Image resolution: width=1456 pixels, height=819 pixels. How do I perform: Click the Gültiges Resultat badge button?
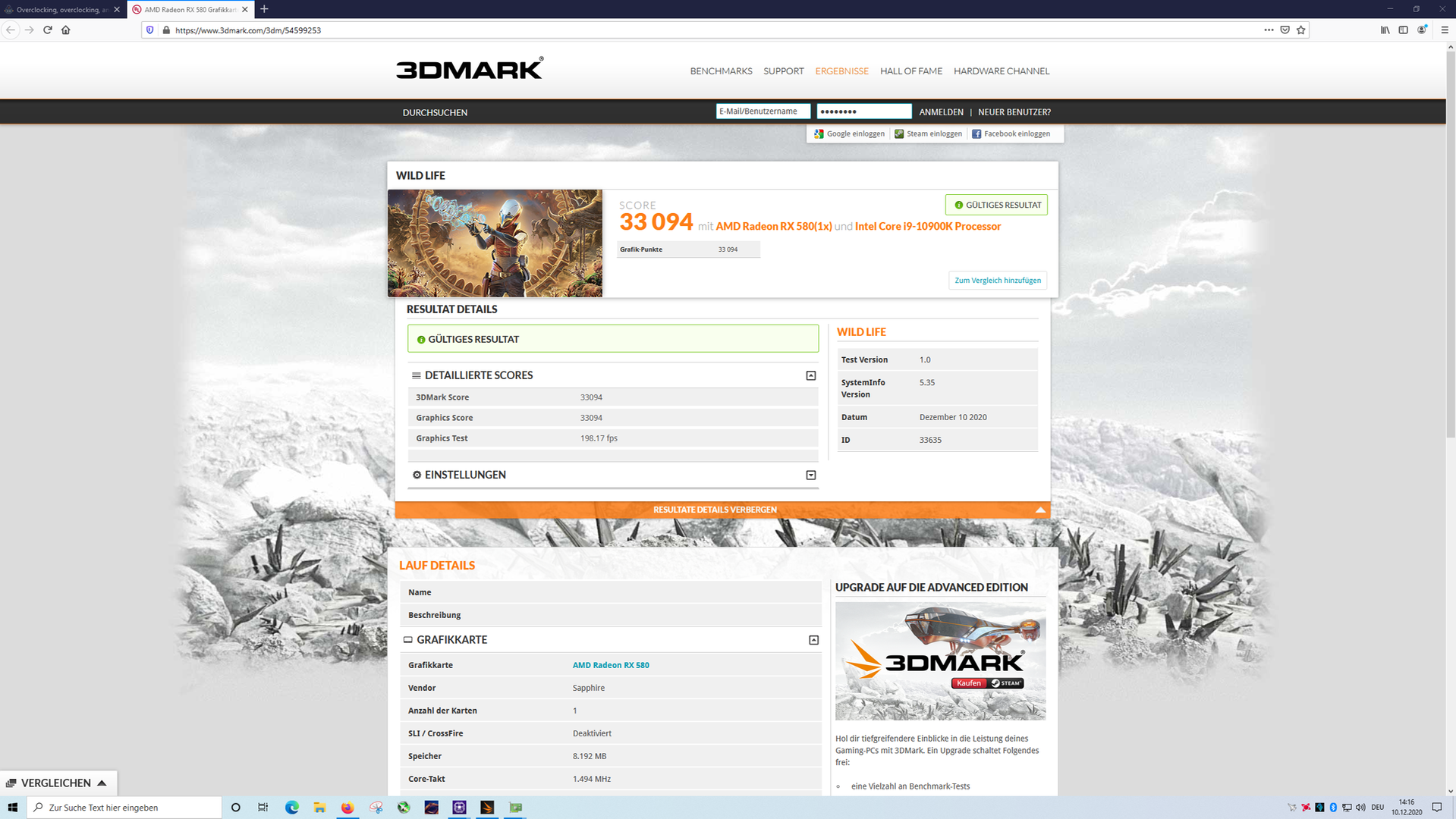(996, 205)
